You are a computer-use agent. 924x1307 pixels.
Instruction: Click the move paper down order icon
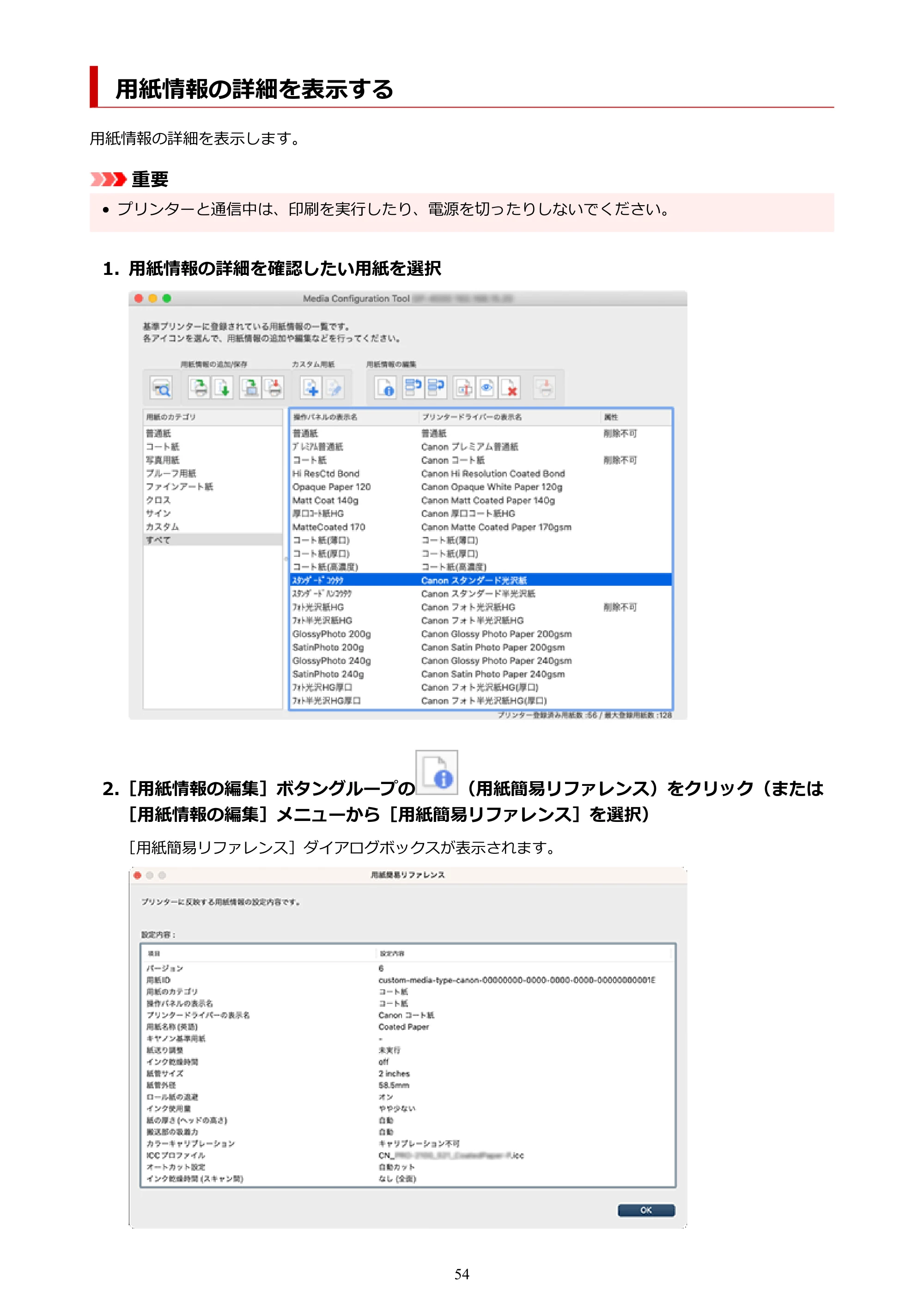tap(436, 388)
